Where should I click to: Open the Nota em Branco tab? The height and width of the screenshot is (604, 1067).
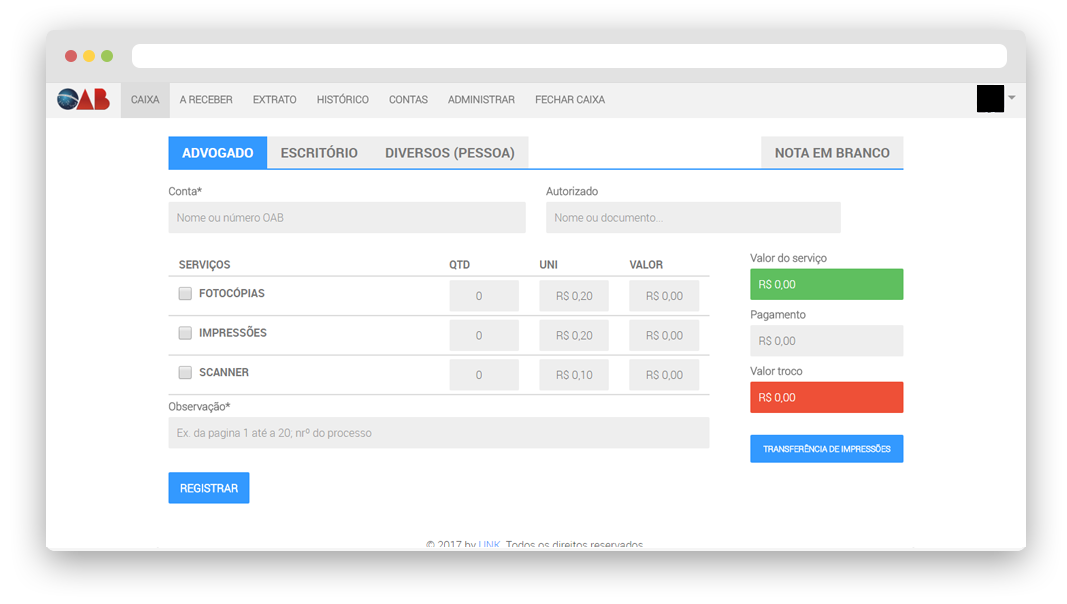tap(831, 153)
